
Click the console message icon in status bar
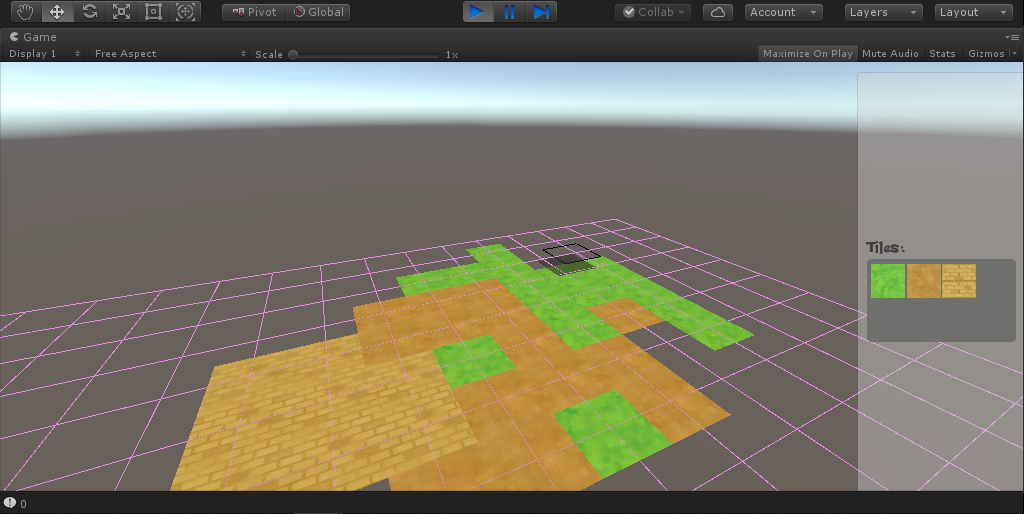(10, 503)
